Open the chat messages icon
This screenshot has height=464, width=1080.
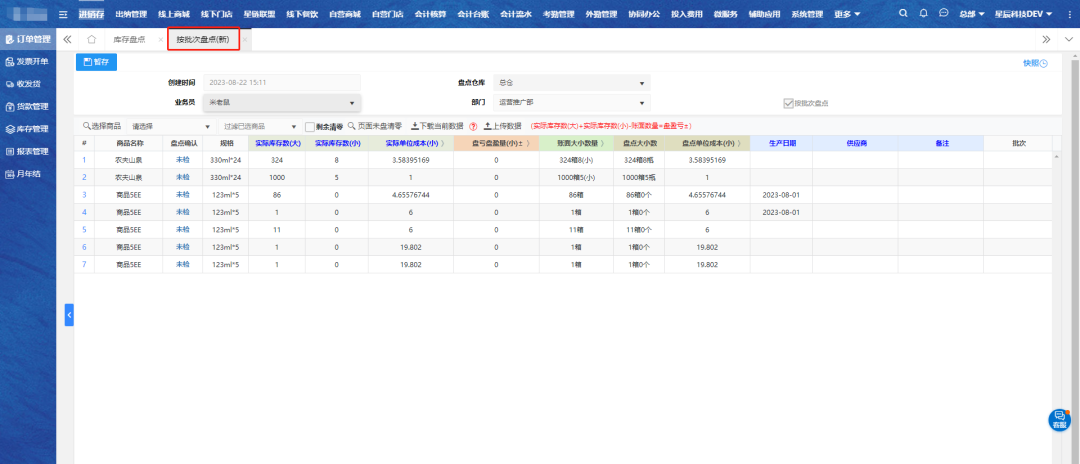click(943, 13)
